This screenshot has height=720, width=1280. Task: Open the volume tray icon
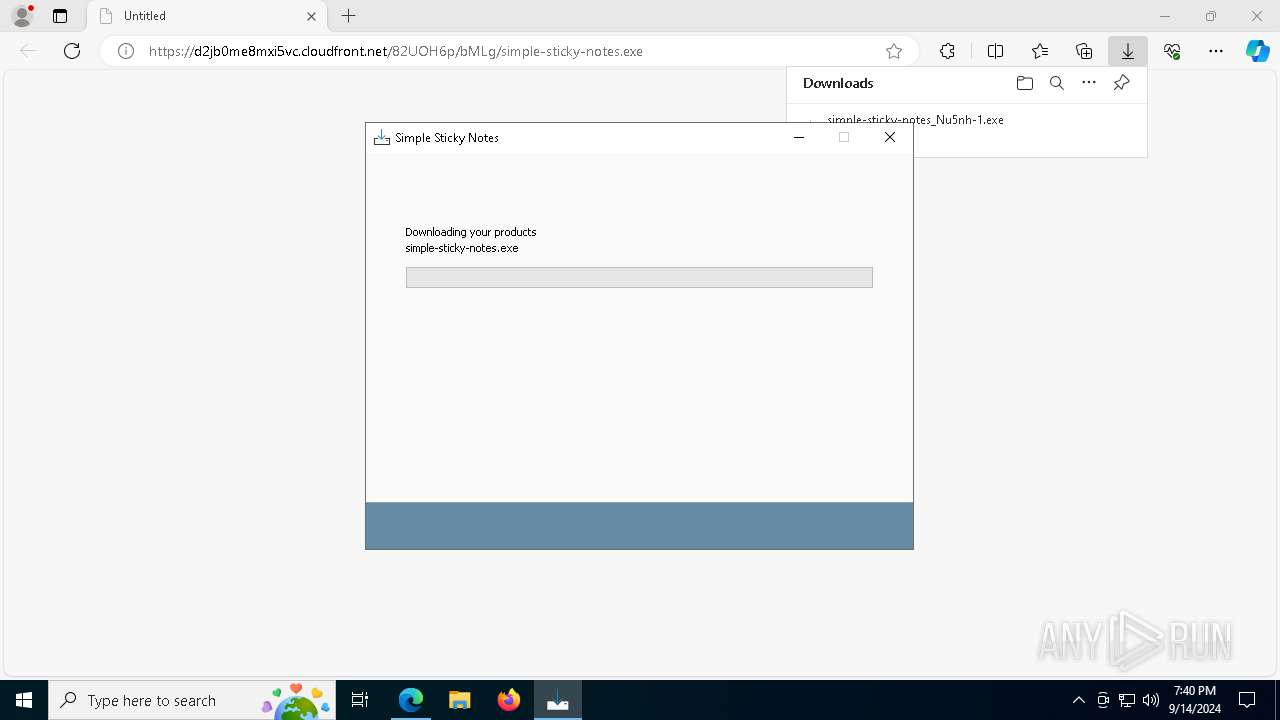click(x=1151, y=701)
